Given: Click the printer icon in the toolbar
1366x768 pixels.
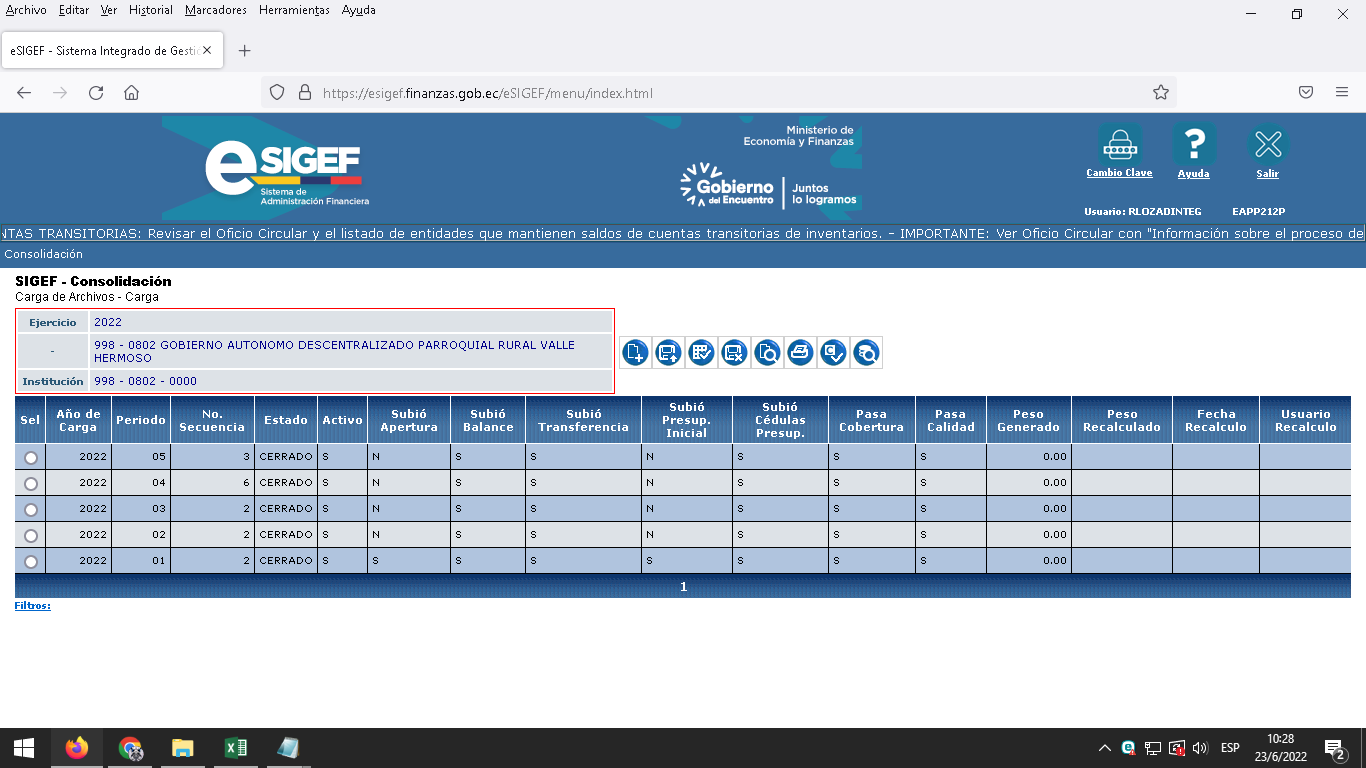Looking at the screenshot, I should tap(800, 352).
